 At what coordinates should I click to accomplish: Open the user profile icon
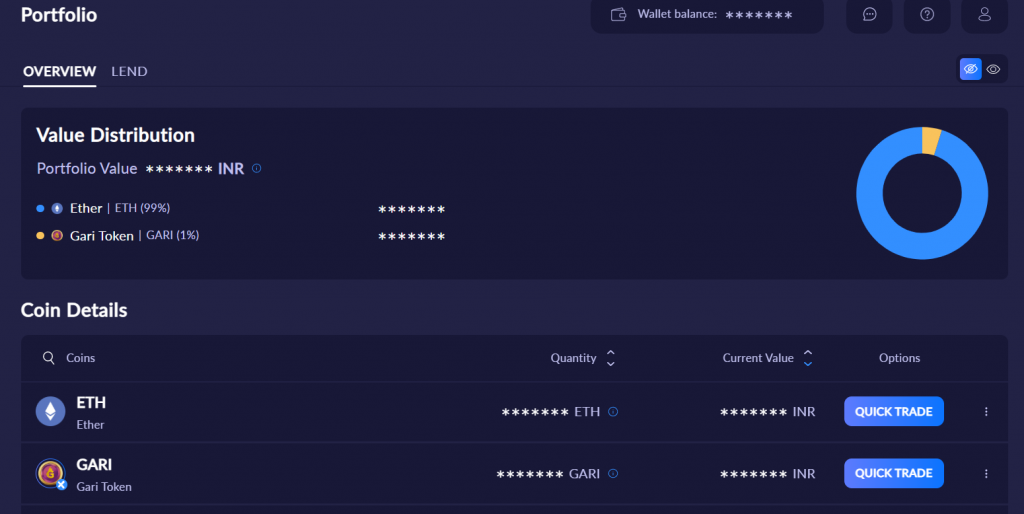984,15
